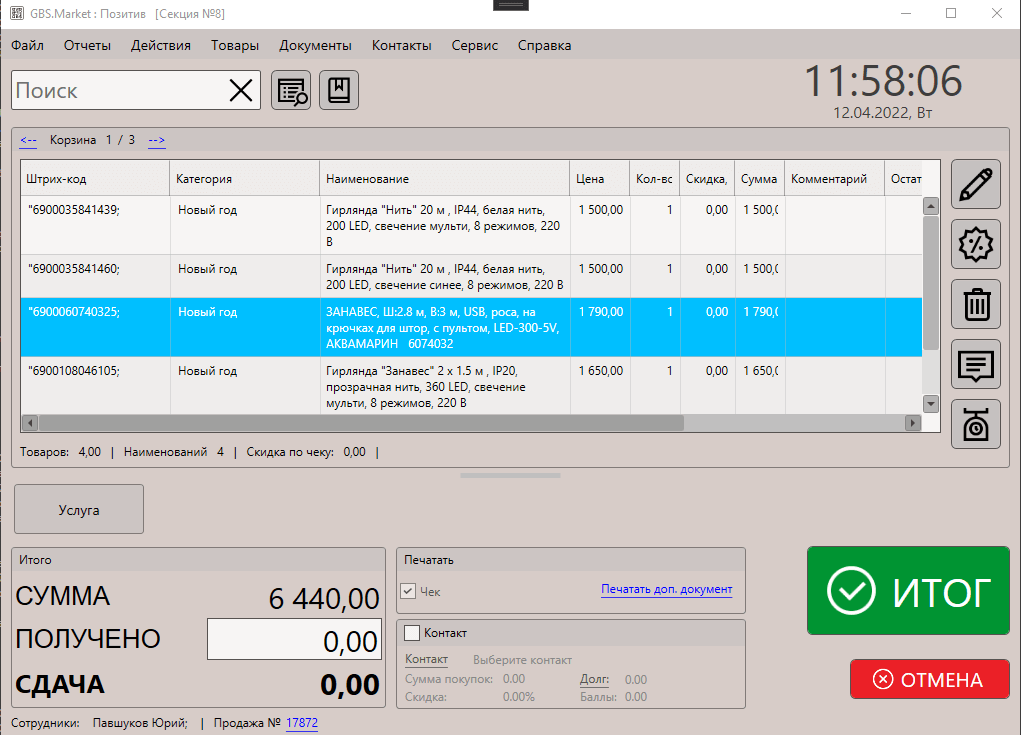Open the Отчеты menu
Viewport: 1021px width, 735px height.
click(87, 45)
